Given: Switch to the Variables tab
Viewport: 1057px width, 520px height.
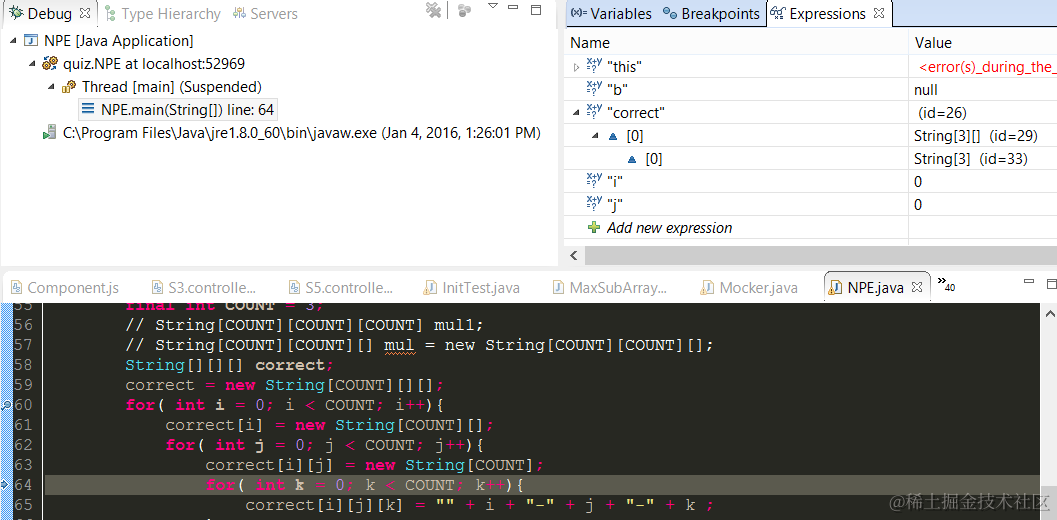Looking at the screenshot, I should click(612, 13).
